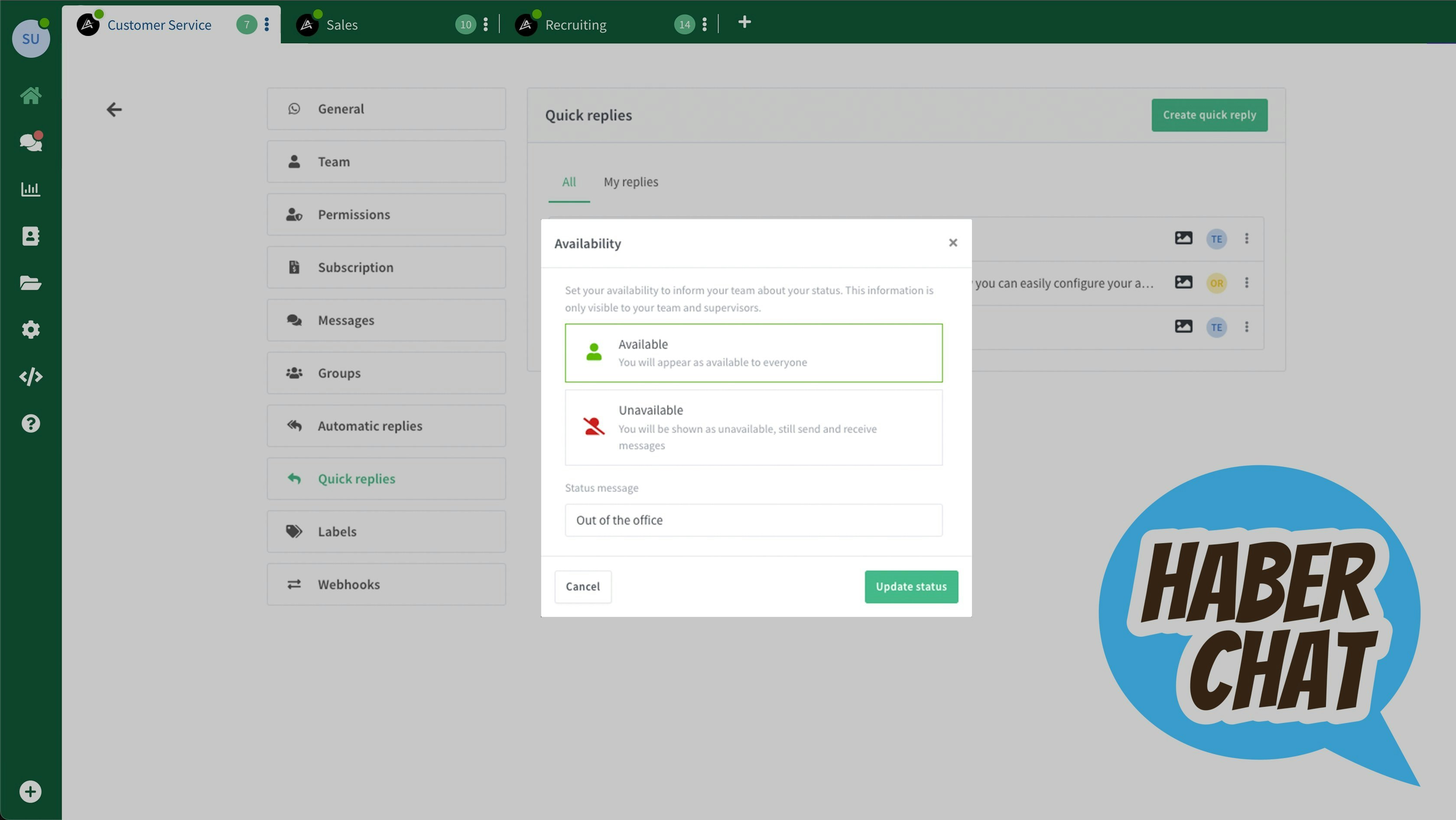
Task: Open Customer Service tab options menu
Action: (267, 24)
